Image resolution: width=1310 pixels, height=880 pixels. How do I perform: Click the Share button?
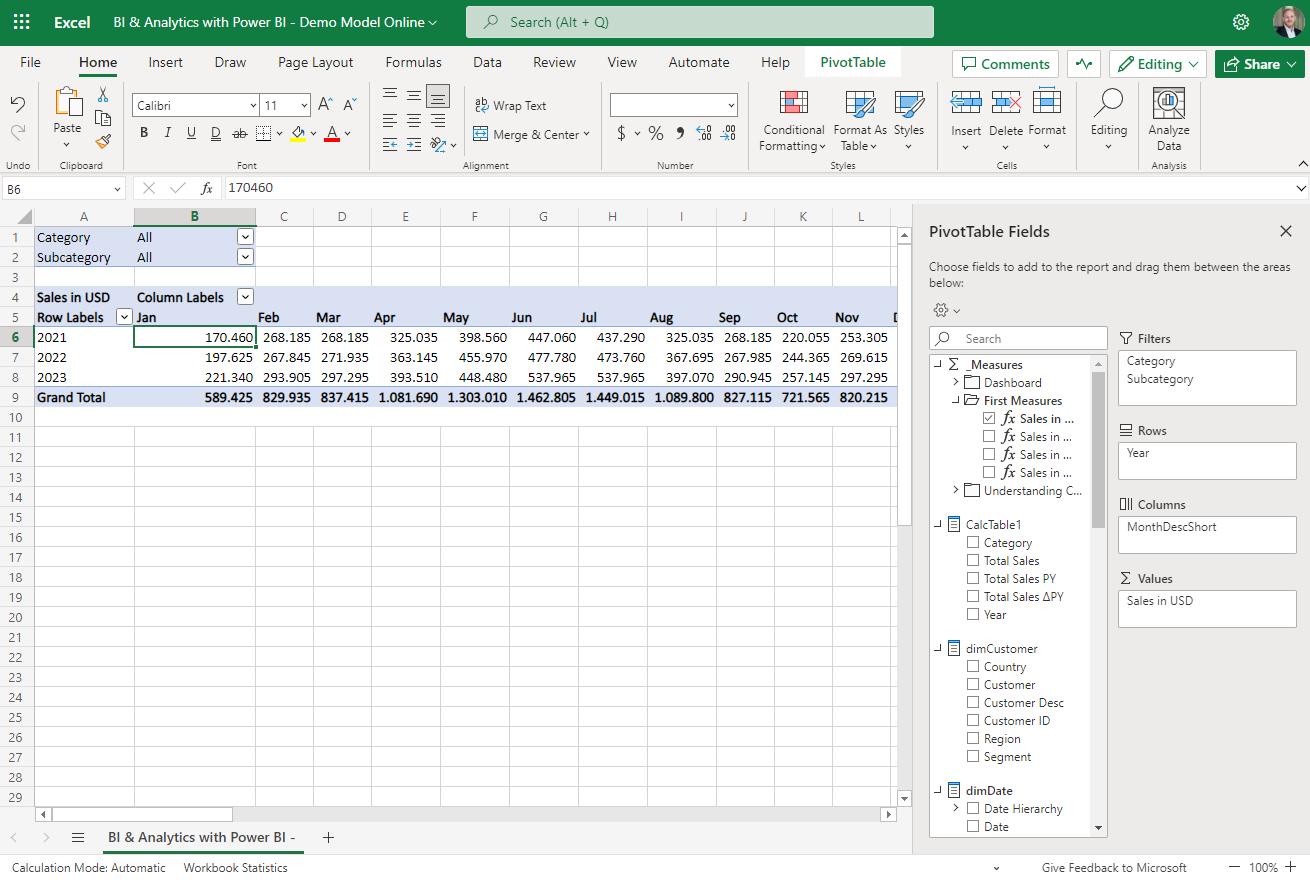[x=1260, y=64]
